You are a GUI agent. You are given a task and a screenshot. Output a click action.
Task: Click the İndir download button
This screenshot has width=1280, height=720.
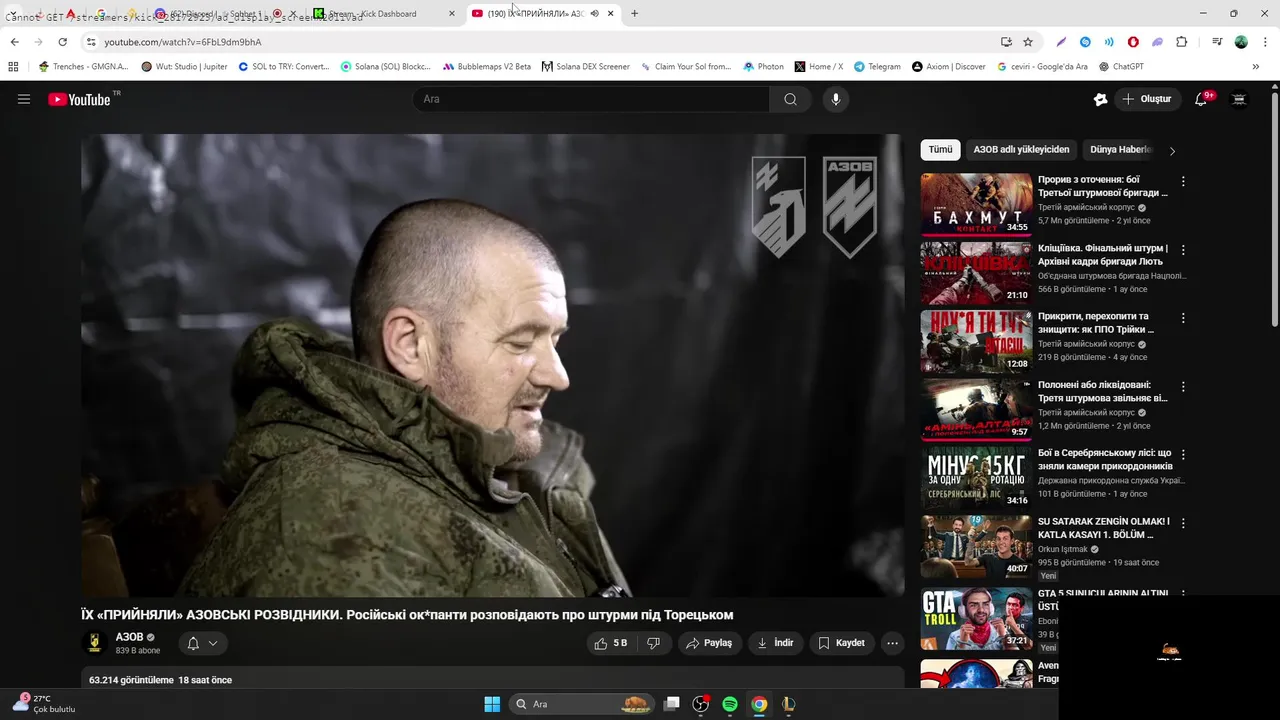[776, 643]
